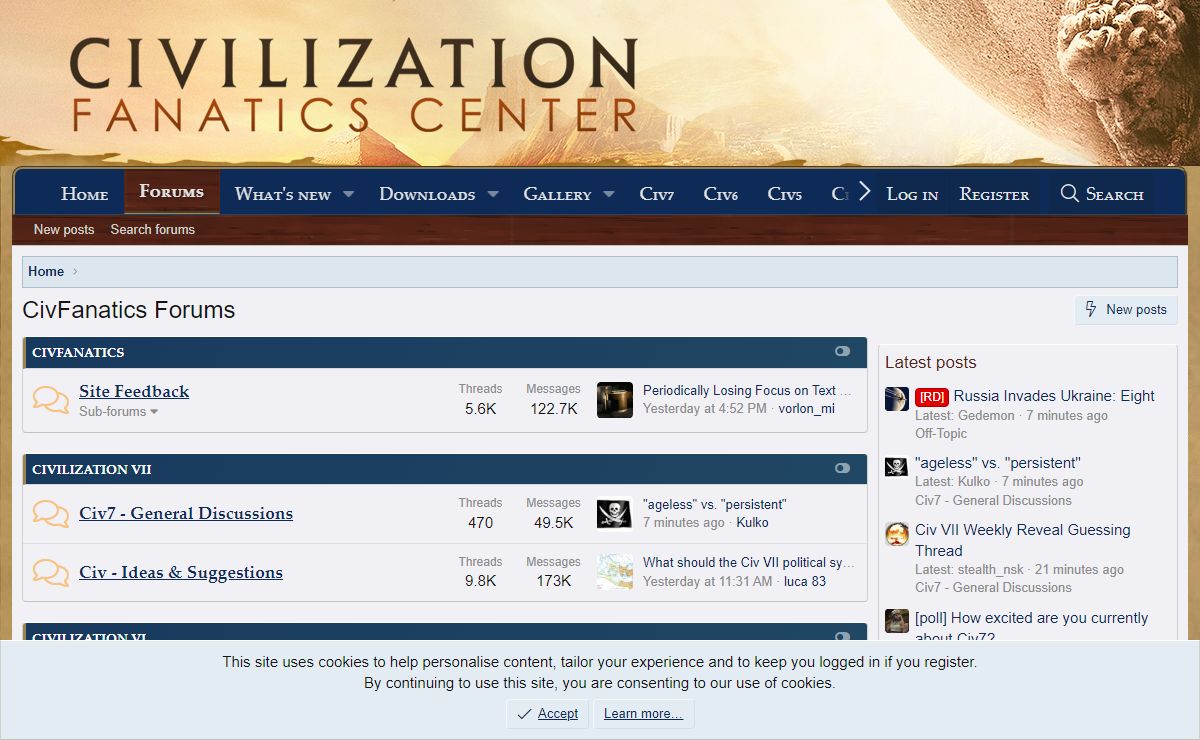The image size is (1200, 740).
Task: Click the Civilization Fanatics Center logo
Action: 353,84
